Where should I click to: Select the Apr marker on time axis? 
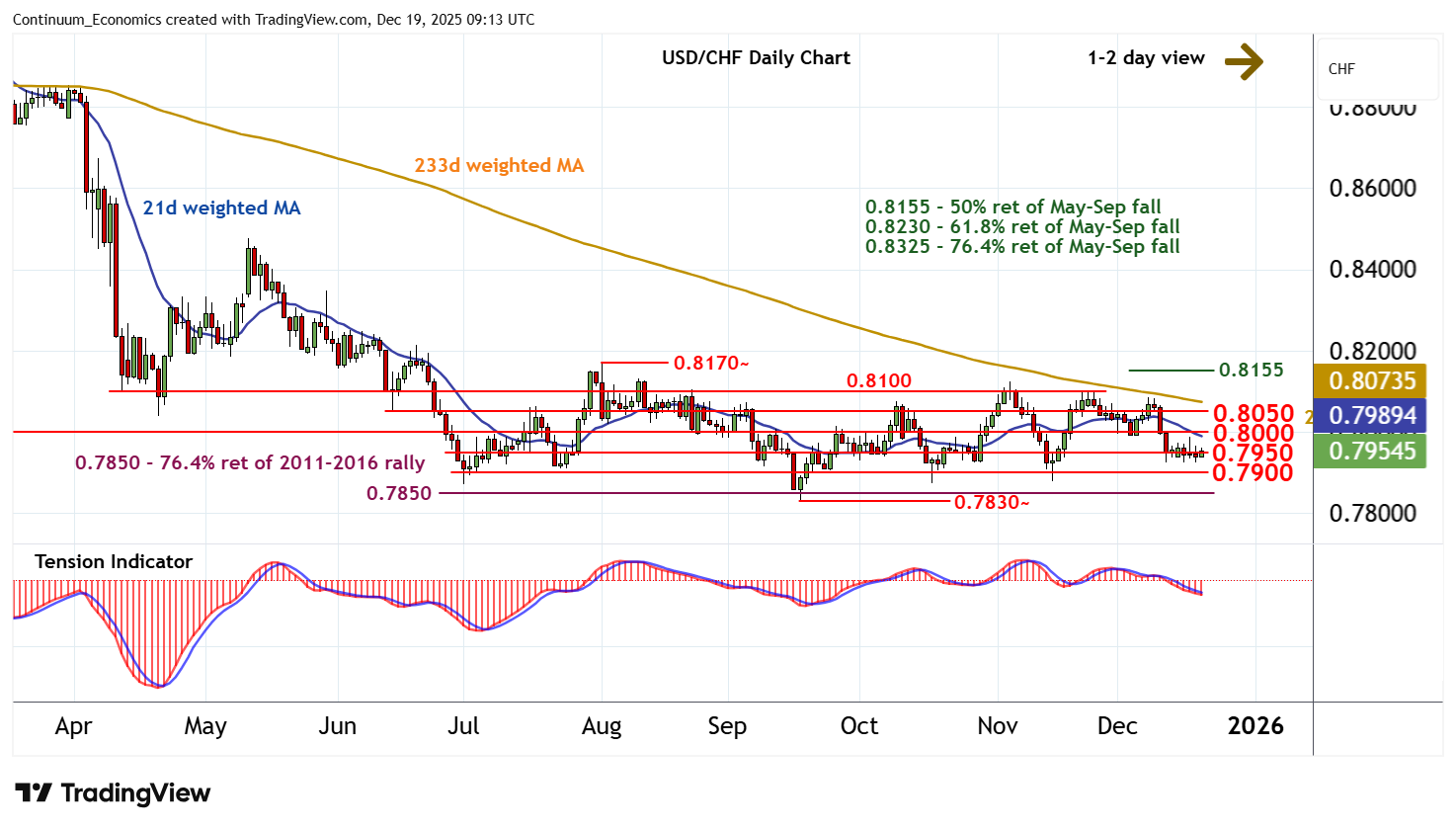pyautogui.click(x=73, y=726)
